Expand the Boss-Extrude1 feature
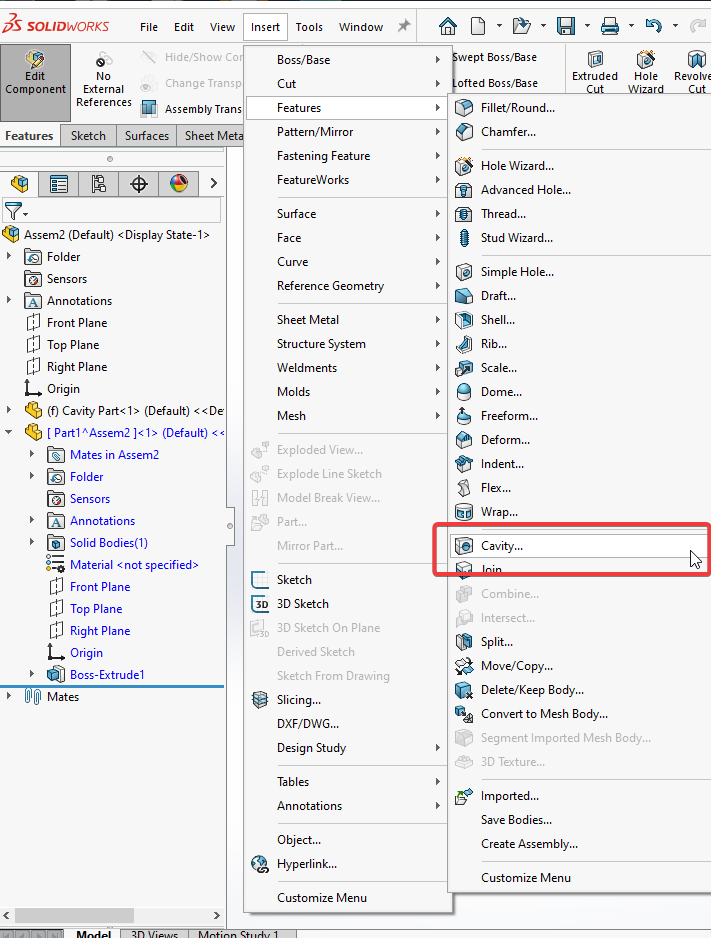This screenshot has height=938, width=711. coord(32,674)
